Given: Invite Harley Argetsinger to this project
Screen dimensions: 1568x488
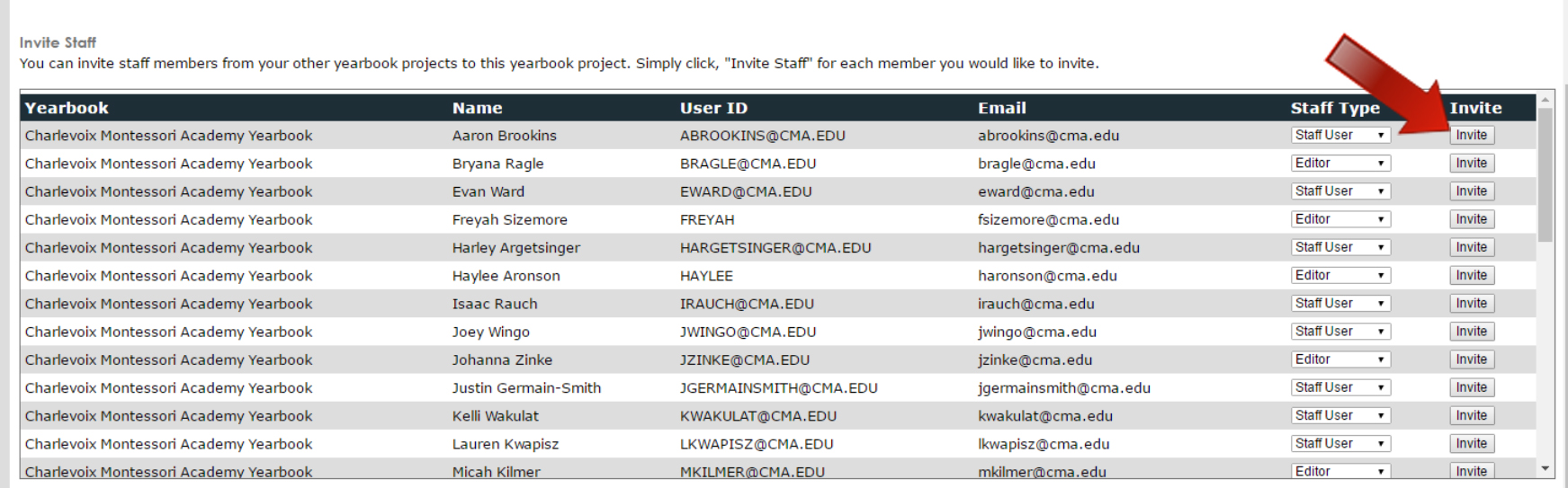Looking at the screenshot, I should (x=1472, y=247).
